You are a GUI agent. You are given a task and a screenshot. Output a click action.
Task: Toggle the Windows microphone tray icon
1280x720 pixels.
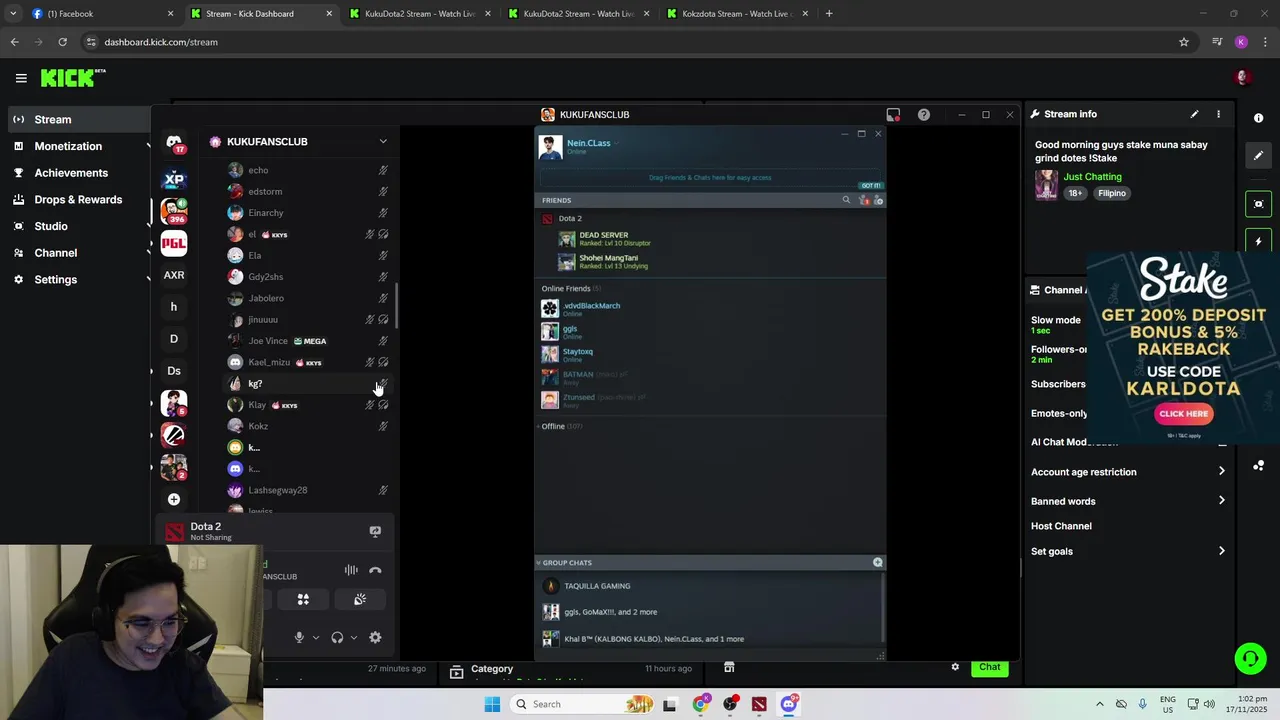1143,704
